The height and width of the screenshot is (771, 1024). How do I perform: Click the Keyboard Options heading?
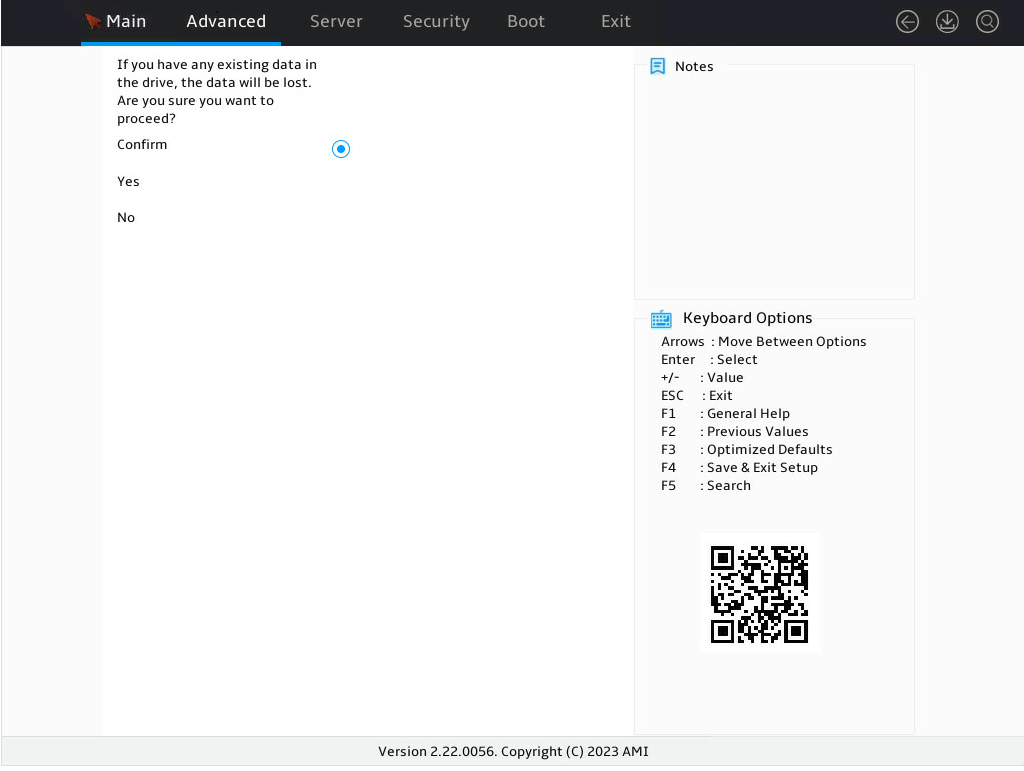coord(747,318)
